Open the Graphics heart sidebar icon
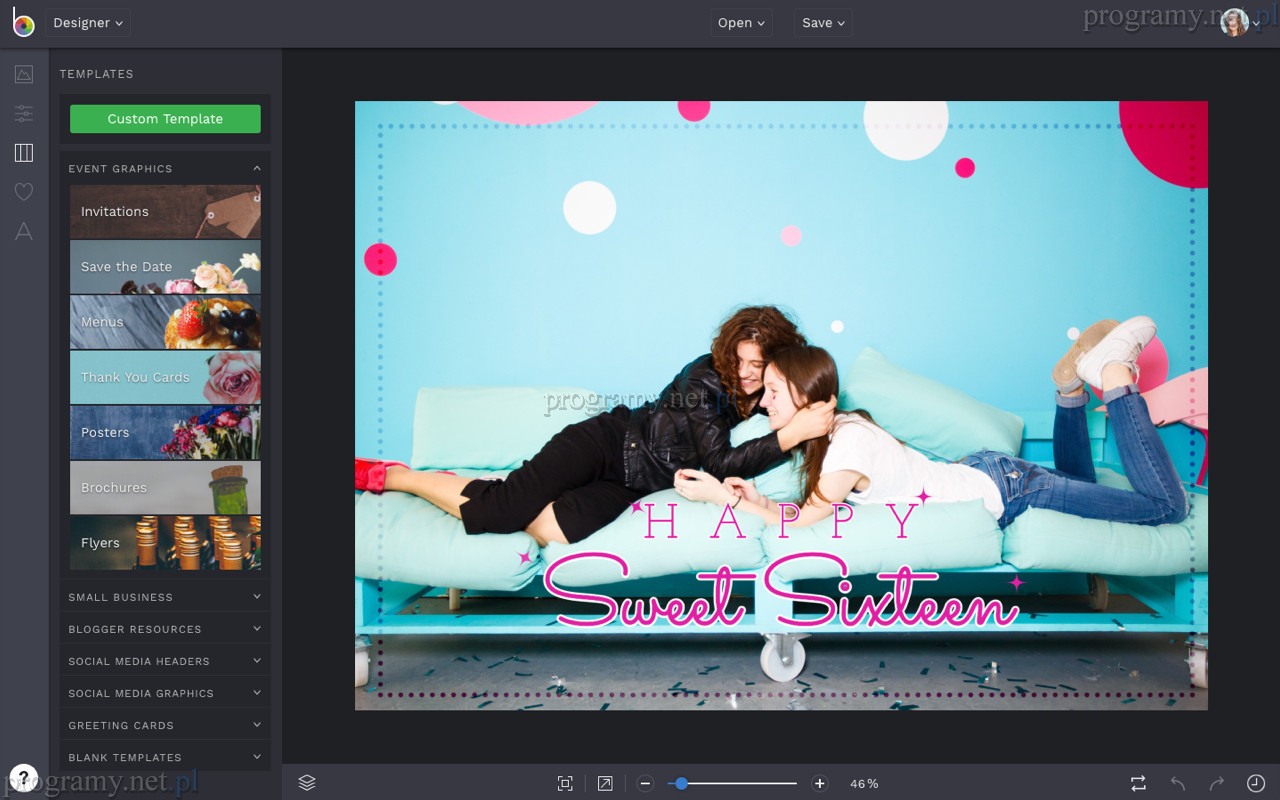Screen dimensions: 1280x800 [x=24, y=192]
